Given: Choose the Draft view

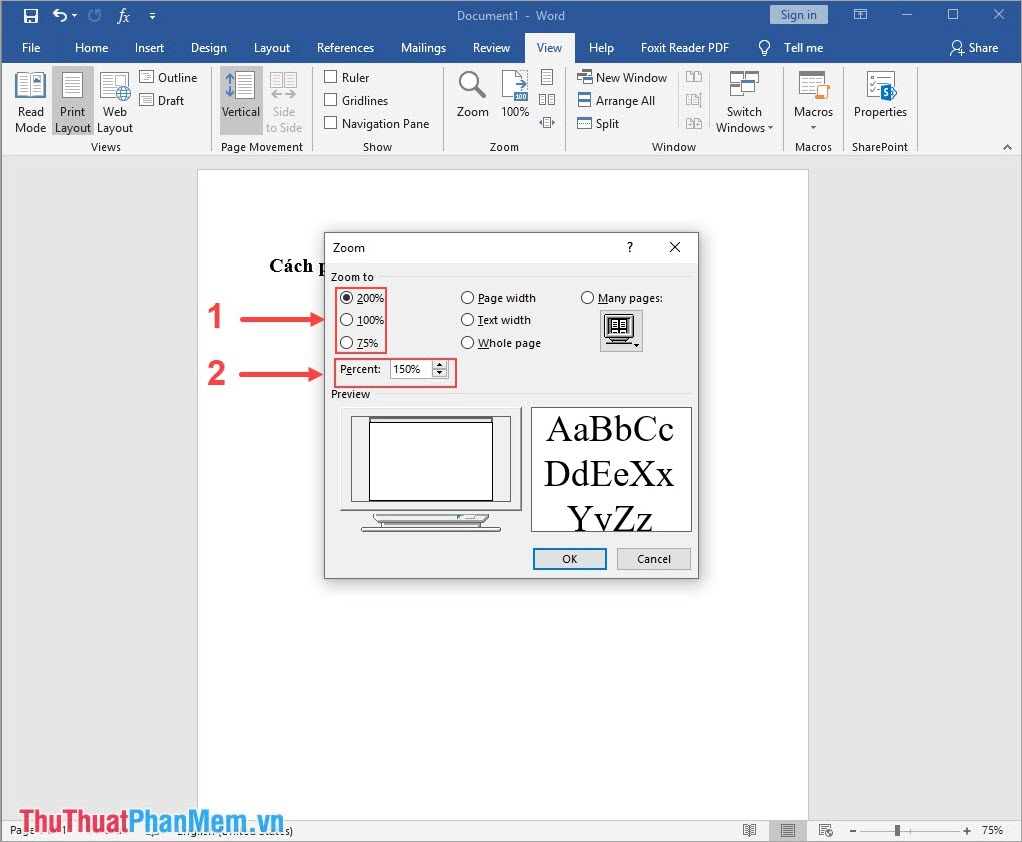Looking at the screenshot, I should tap(162, 100).
